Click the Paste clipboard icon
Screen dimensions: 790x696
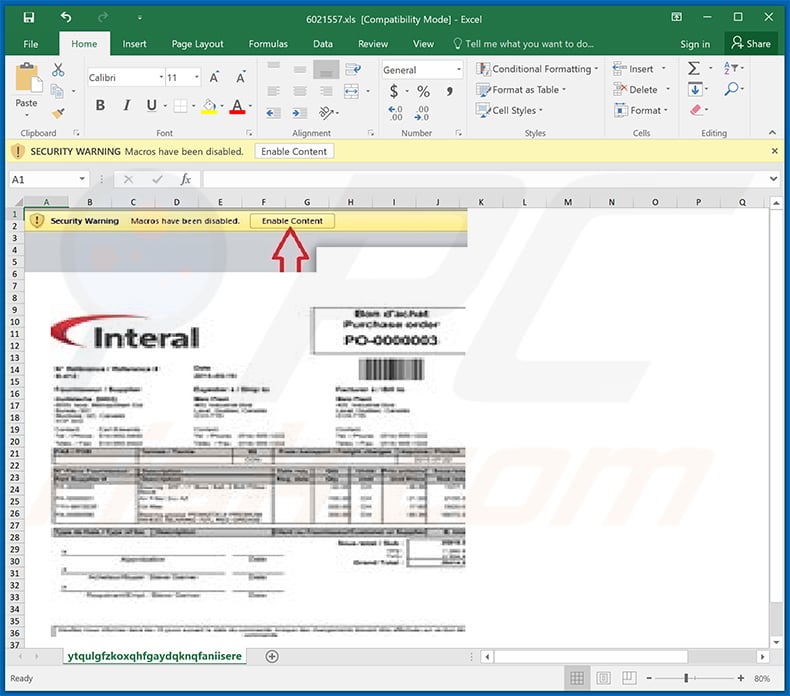pos(28,78)
